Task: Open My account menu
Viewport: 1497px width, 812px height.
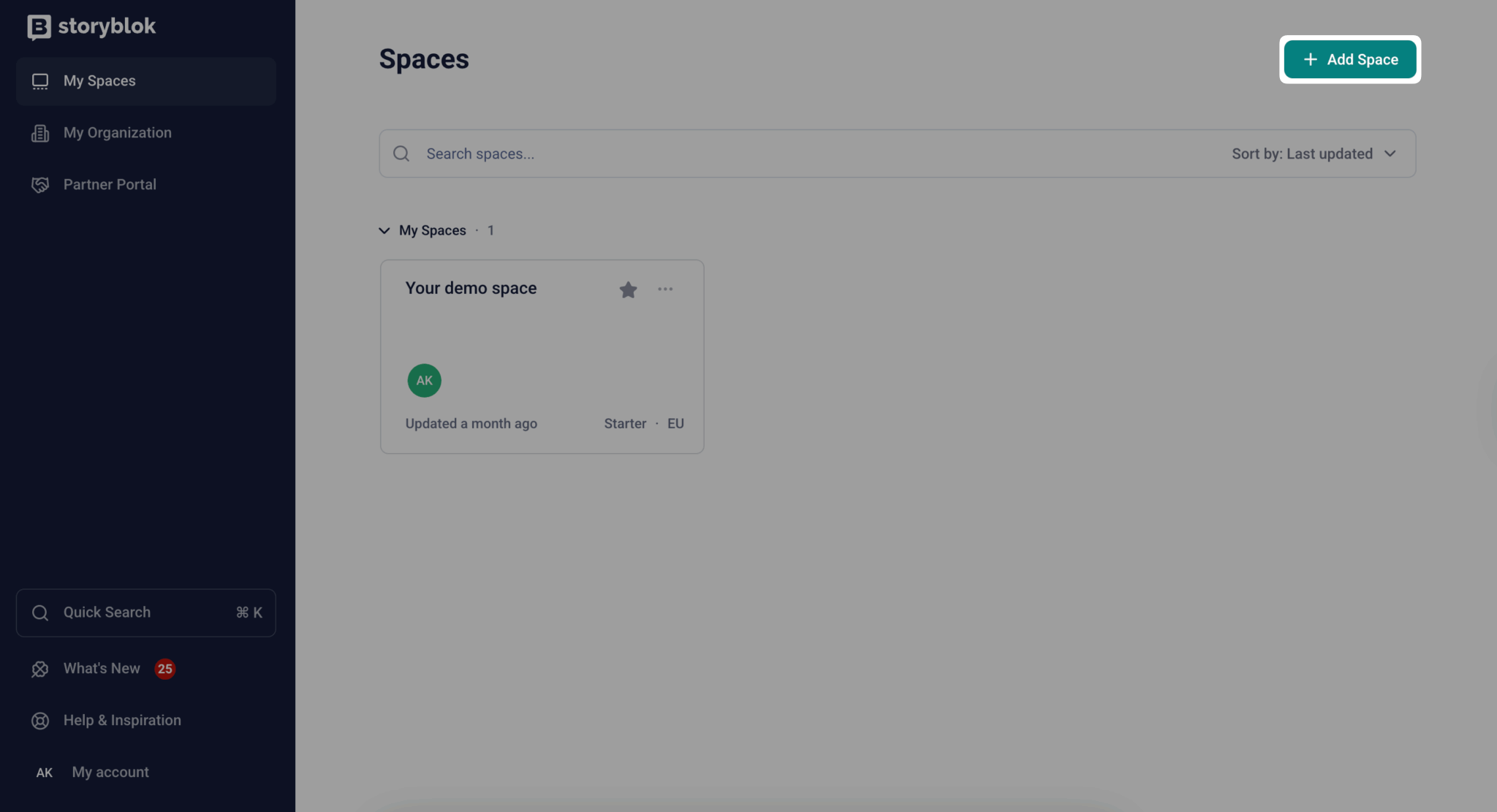Action: coord(110,773)
